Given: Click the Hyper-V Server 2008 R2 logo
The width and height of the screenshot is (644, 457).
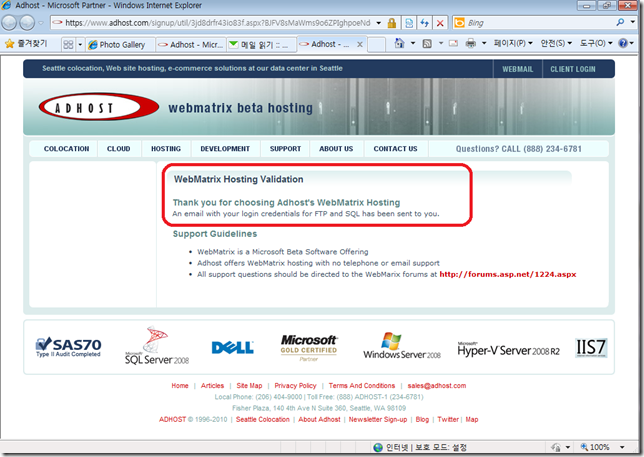Looking at the screenshot, I should pos(508,349).
